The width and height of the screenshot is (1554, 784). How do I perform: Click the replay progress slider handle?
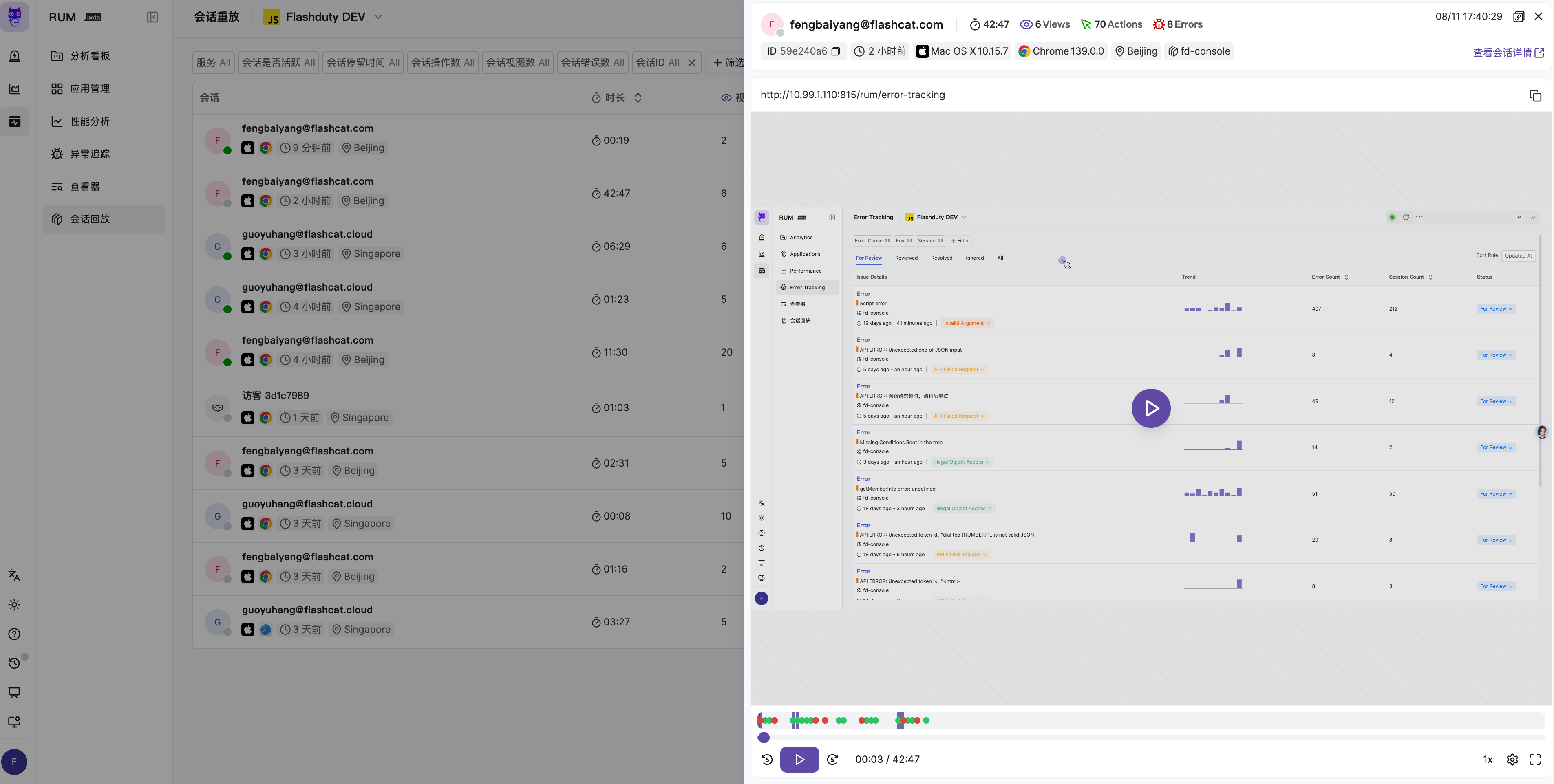[x=764, y=738]
